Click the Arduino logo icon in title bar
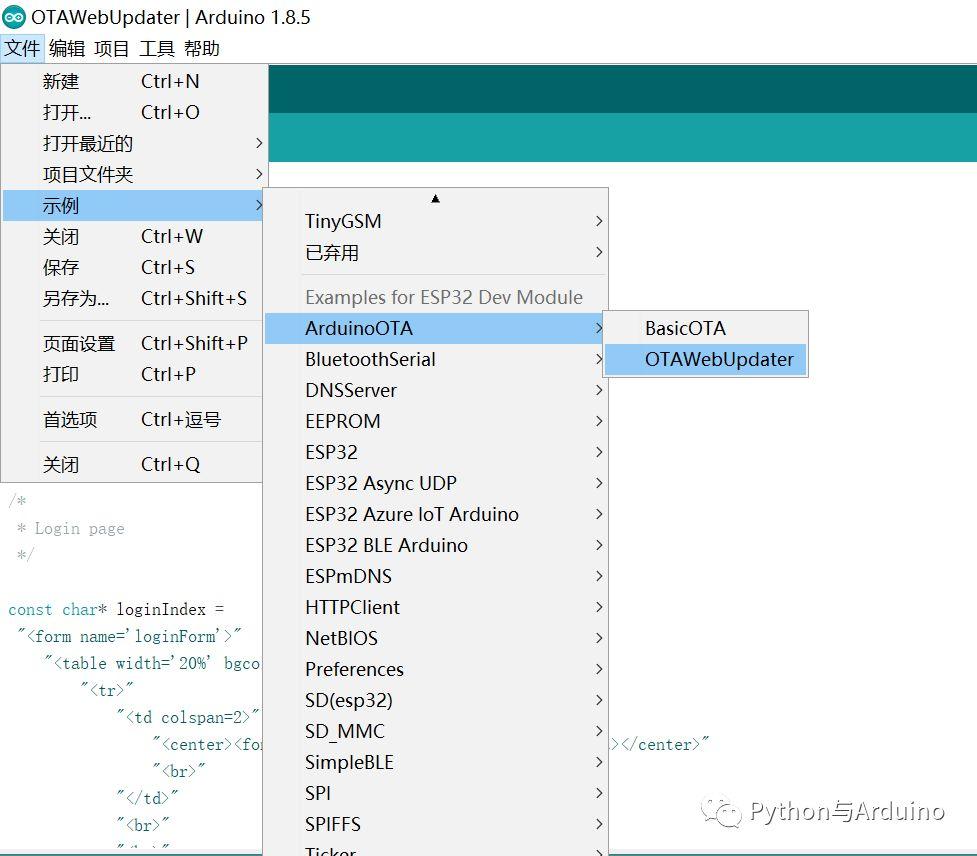977x856 pixels. tap(14, 17)
